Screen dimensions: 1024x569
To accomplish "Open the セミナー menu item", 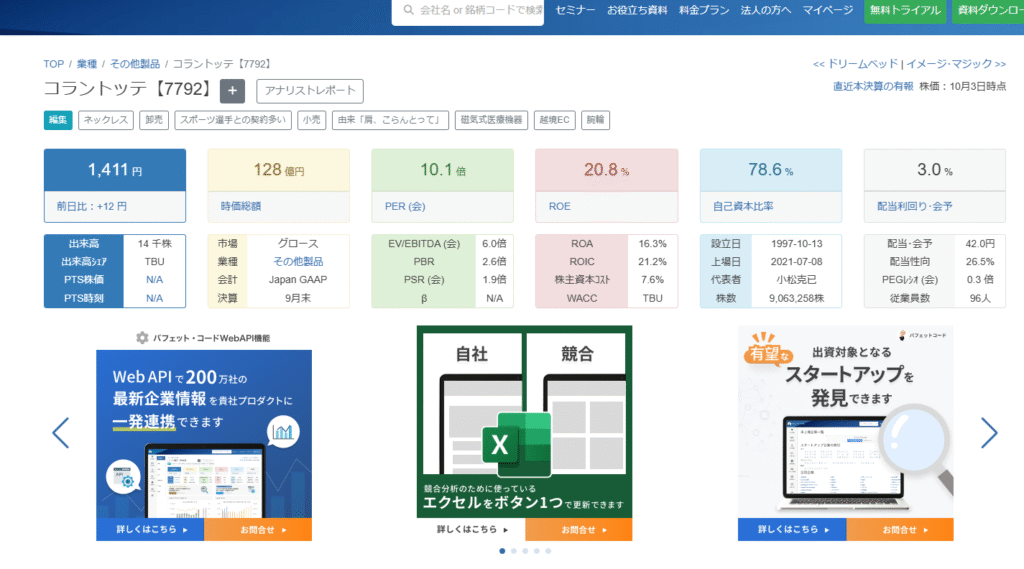I will click(x=575, y=11).
